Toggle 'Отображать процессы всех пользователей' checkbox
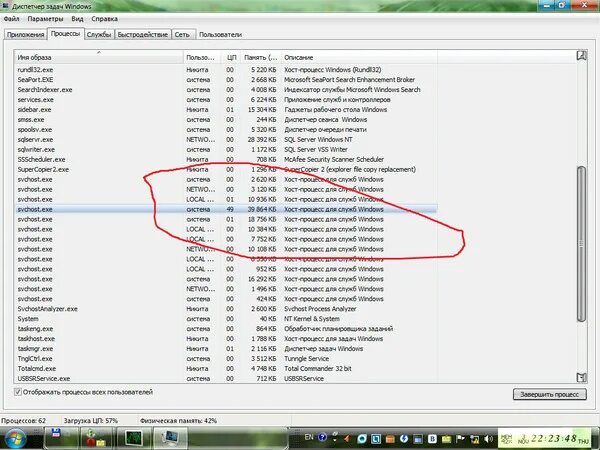This screenshot has width=600, height=450. coord(18,392)
